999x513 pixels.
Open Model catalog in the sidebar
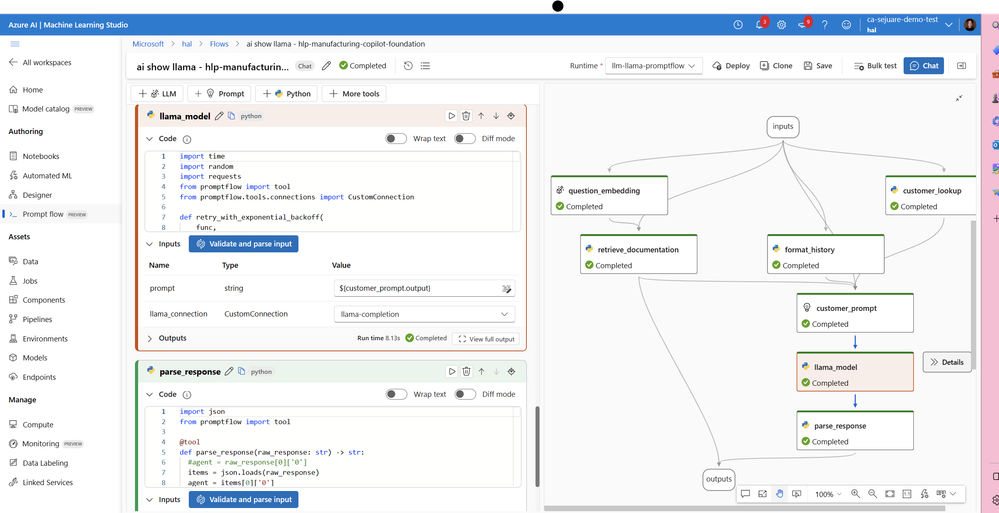point(46,109)
